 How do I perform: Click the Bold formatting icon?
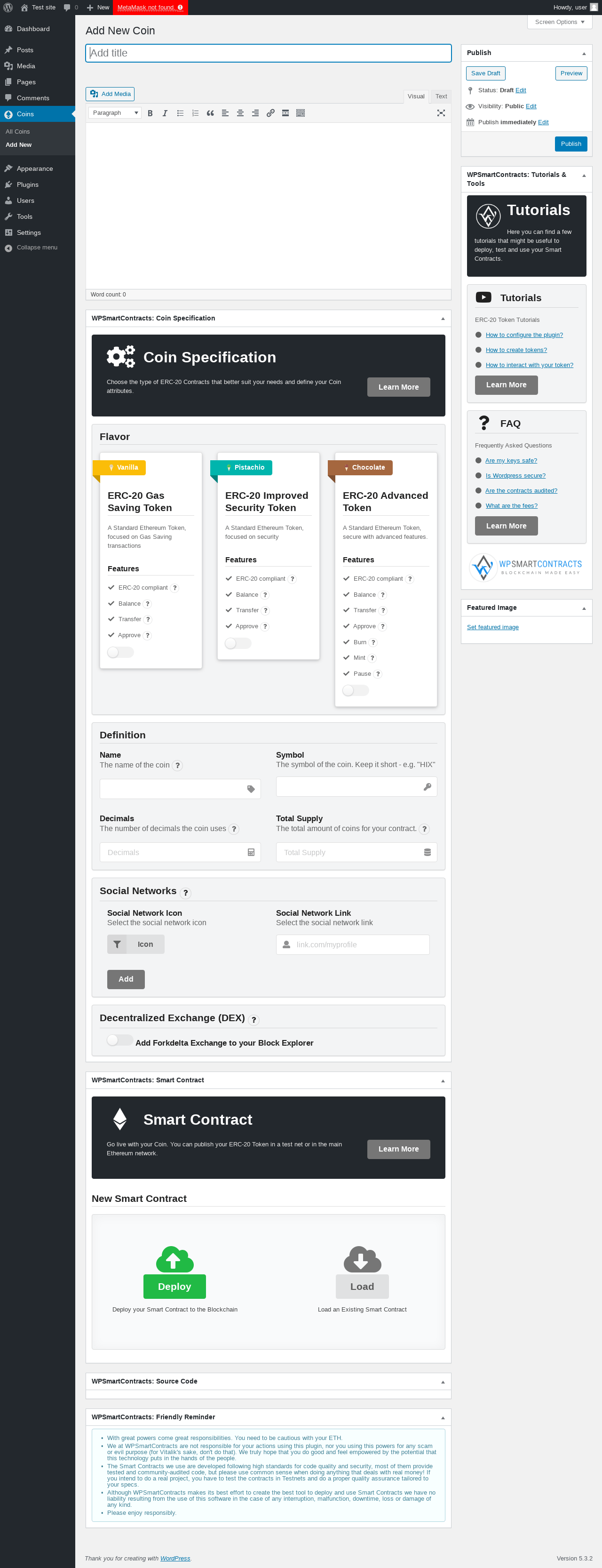[x=150, y=113]
